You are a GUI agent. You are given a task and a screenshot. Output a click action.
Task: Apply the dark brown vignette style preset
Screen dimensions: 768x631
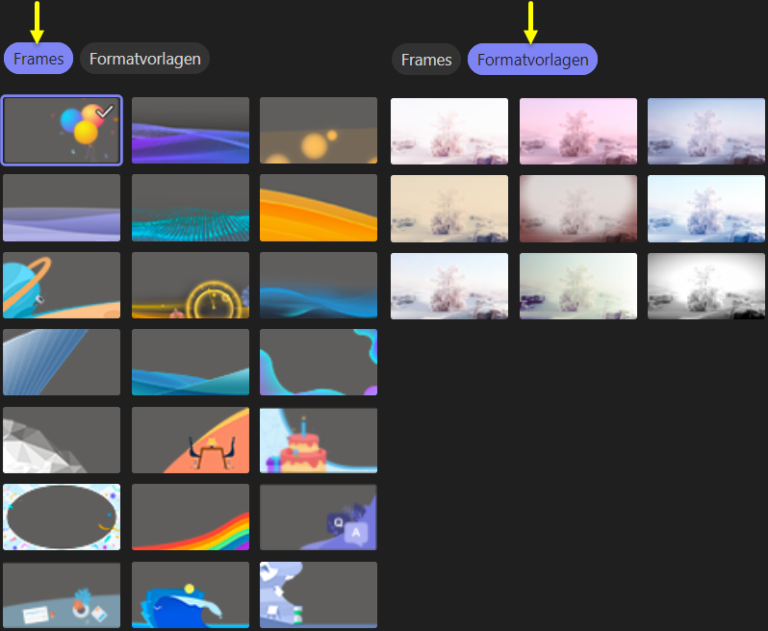pyautogui.click(x=578, y=208)
